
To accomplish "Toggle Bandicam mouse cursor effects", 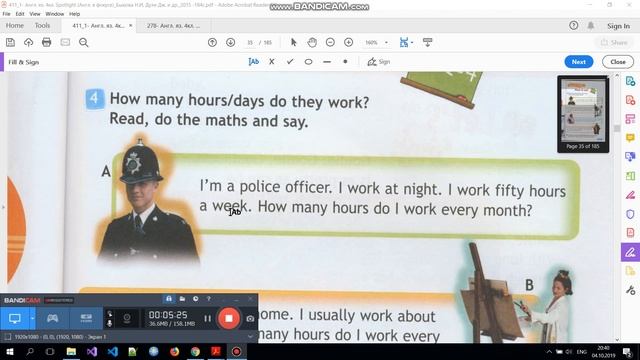I will pos(109,314).
